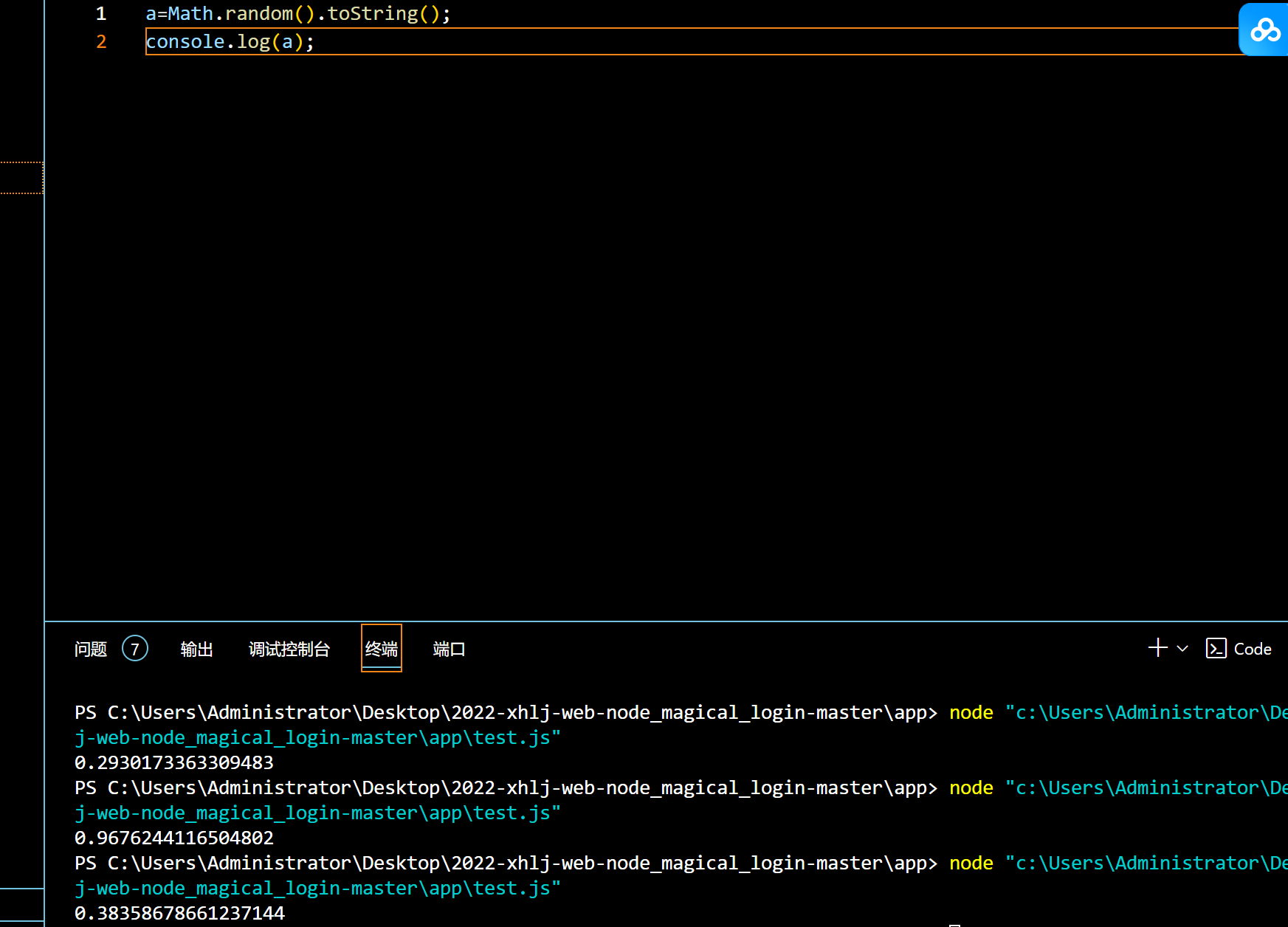Open the Baidu cloud floating icon

(1264, 30)
